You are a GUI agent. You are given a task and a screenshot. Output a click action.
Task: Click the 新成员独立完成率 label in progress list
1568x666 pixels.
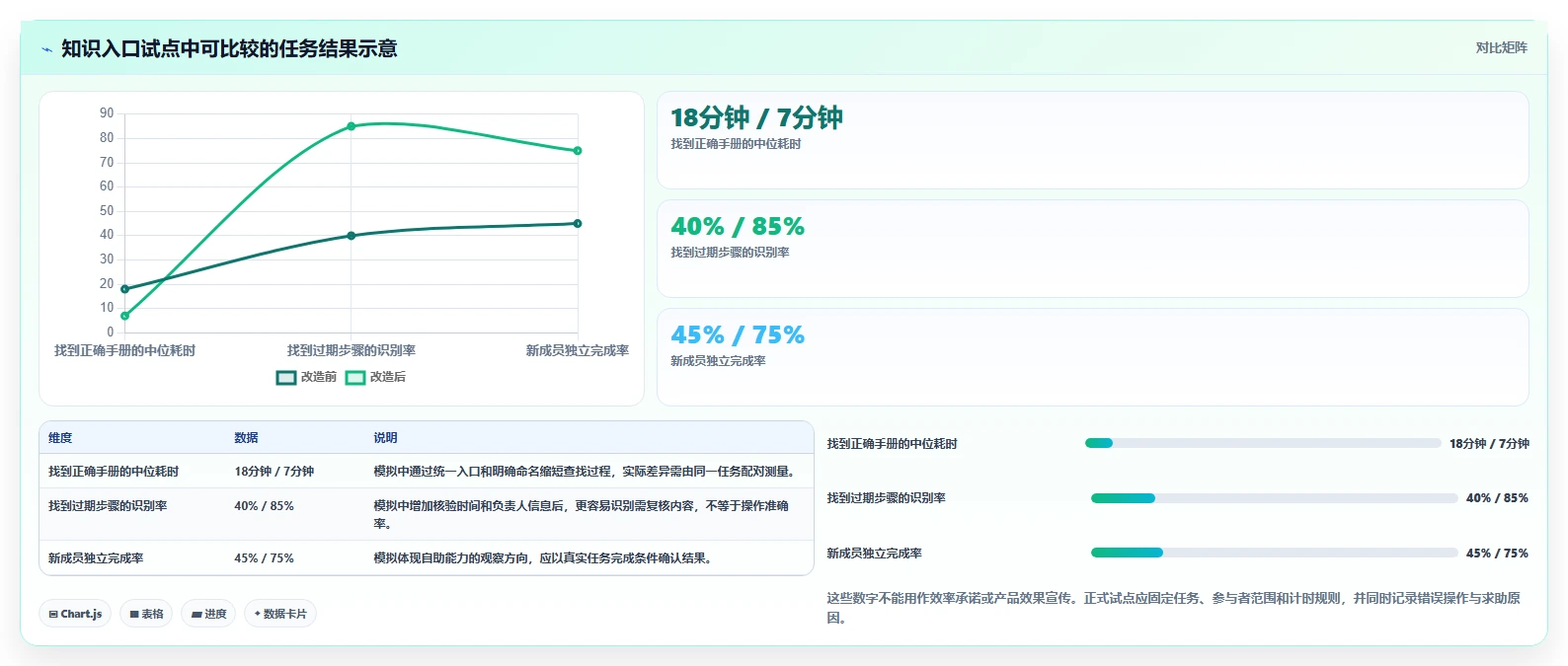coord(874,554)
